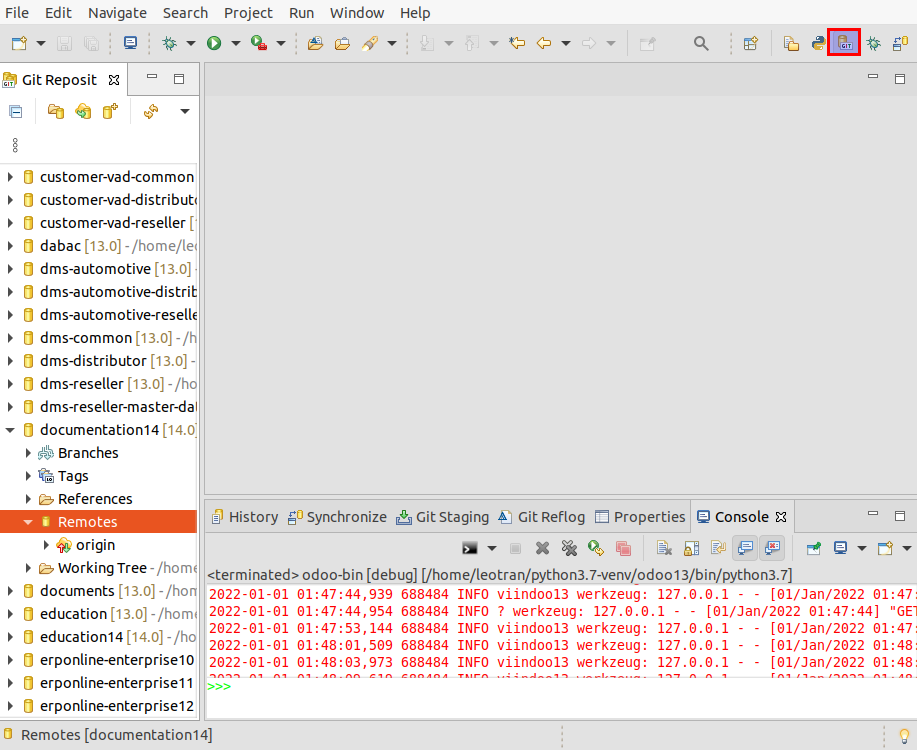Toggle Pin Console button
917x750 pixels.
point(814,548)
